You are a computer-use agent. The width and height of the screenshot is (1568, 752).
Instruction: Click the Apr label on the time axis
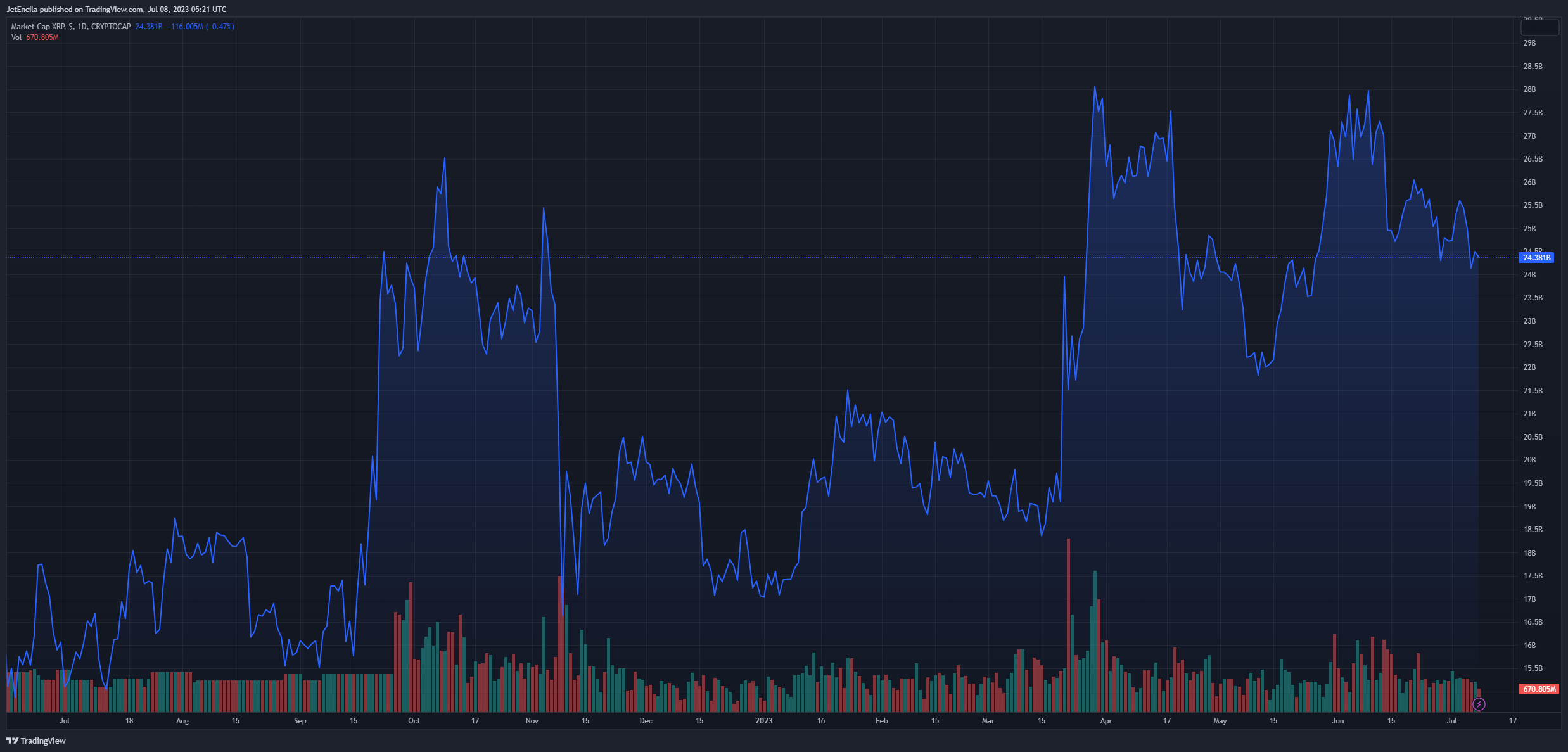tap(1106, 721)
